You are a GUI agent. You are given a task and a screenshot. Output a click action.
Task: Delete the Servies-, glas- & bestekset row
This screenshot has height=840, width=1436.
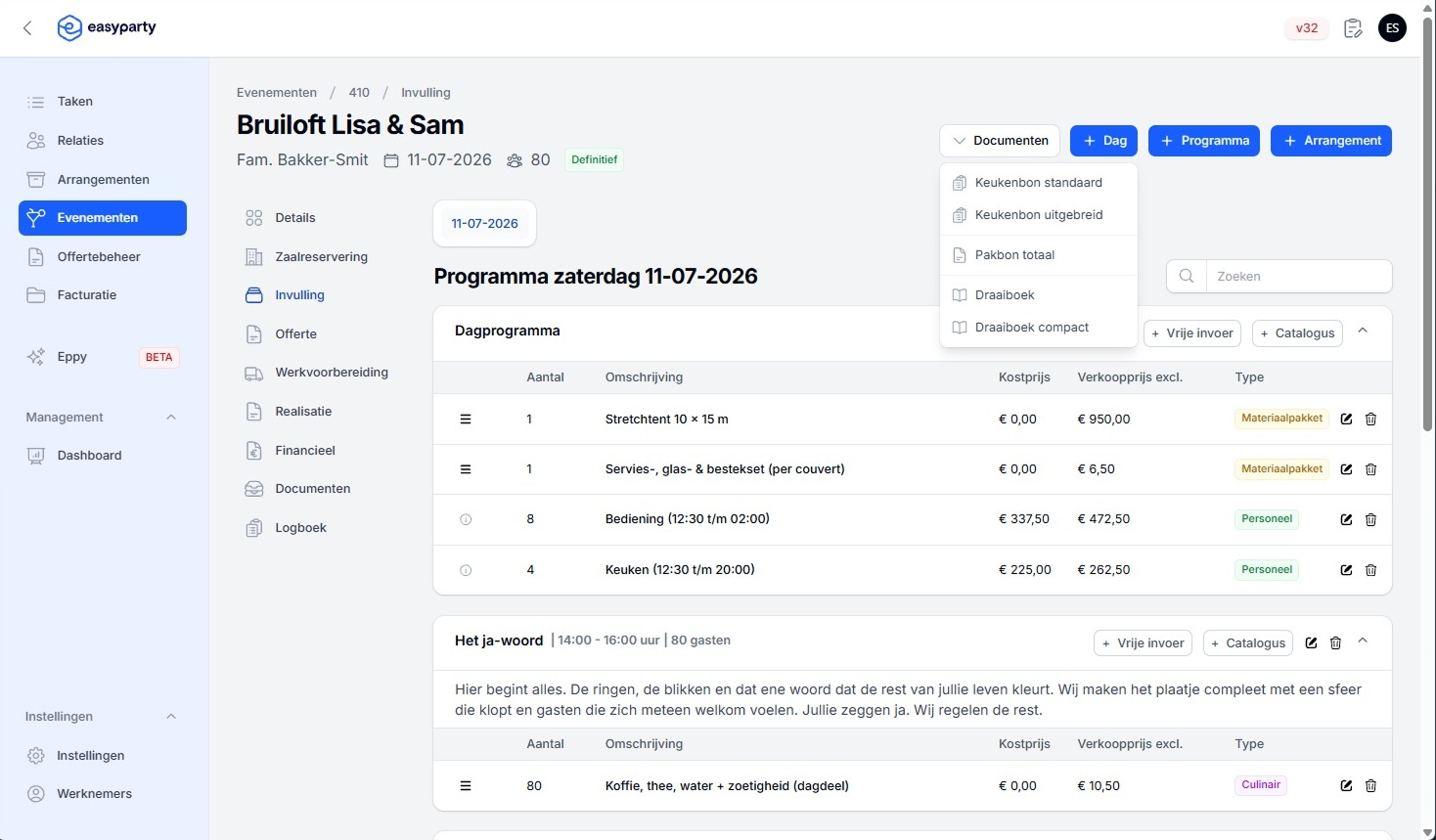click(x=1370, y=469)
